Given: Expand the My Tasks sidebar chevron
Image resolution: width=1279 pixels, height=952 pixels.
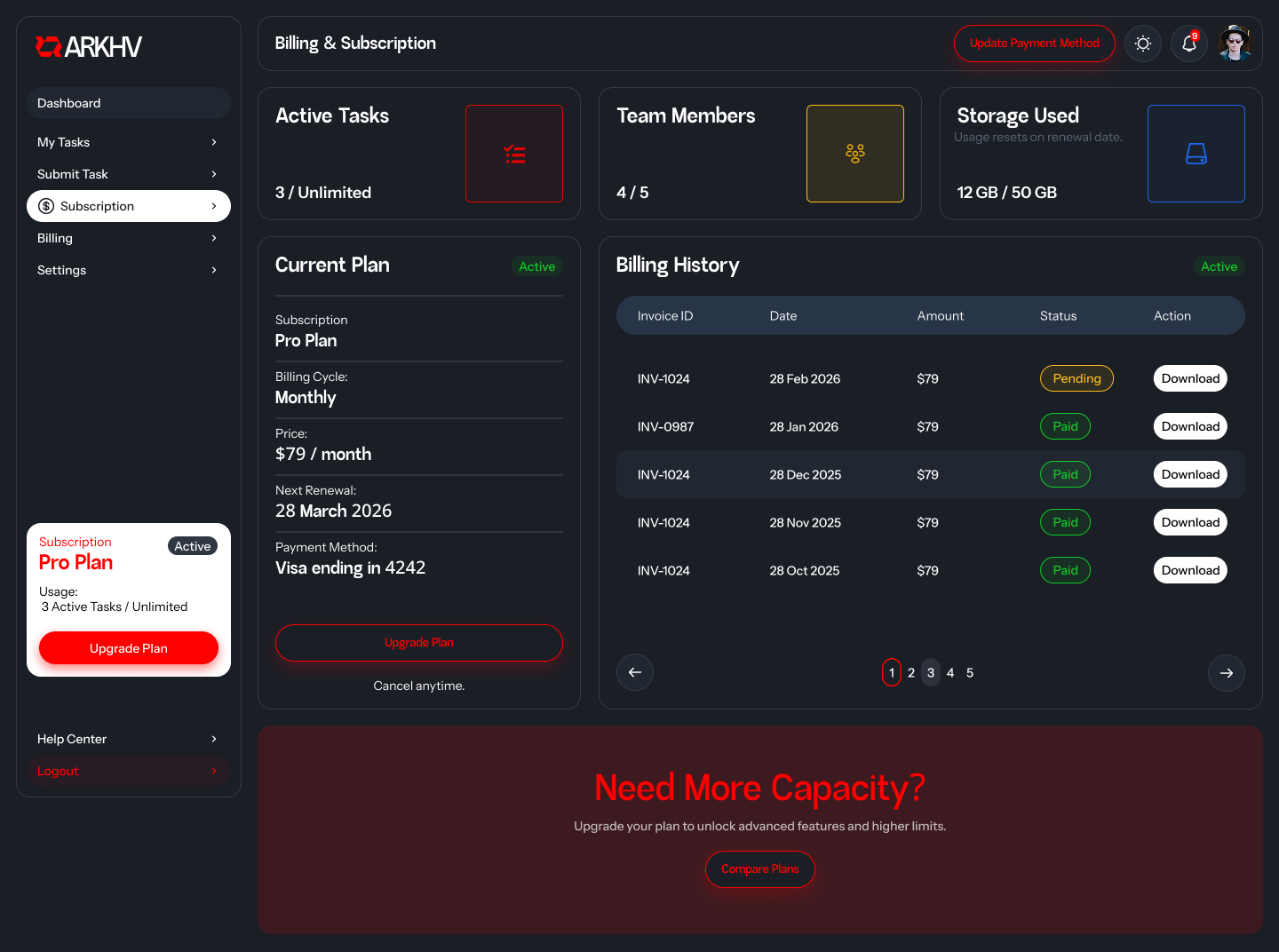Looking at the screenshot, I should pos(214,142).
